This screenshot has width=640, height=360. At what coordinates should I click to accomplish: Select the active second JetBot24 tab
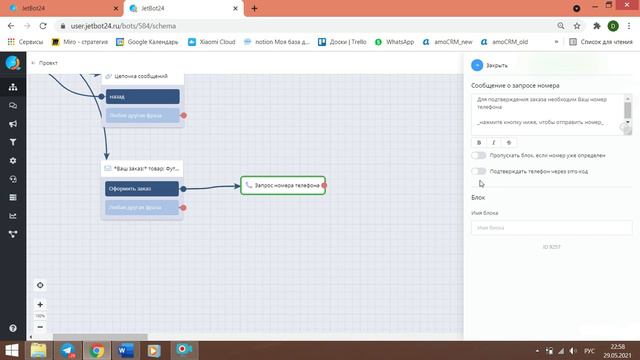(x=184, y=8)
